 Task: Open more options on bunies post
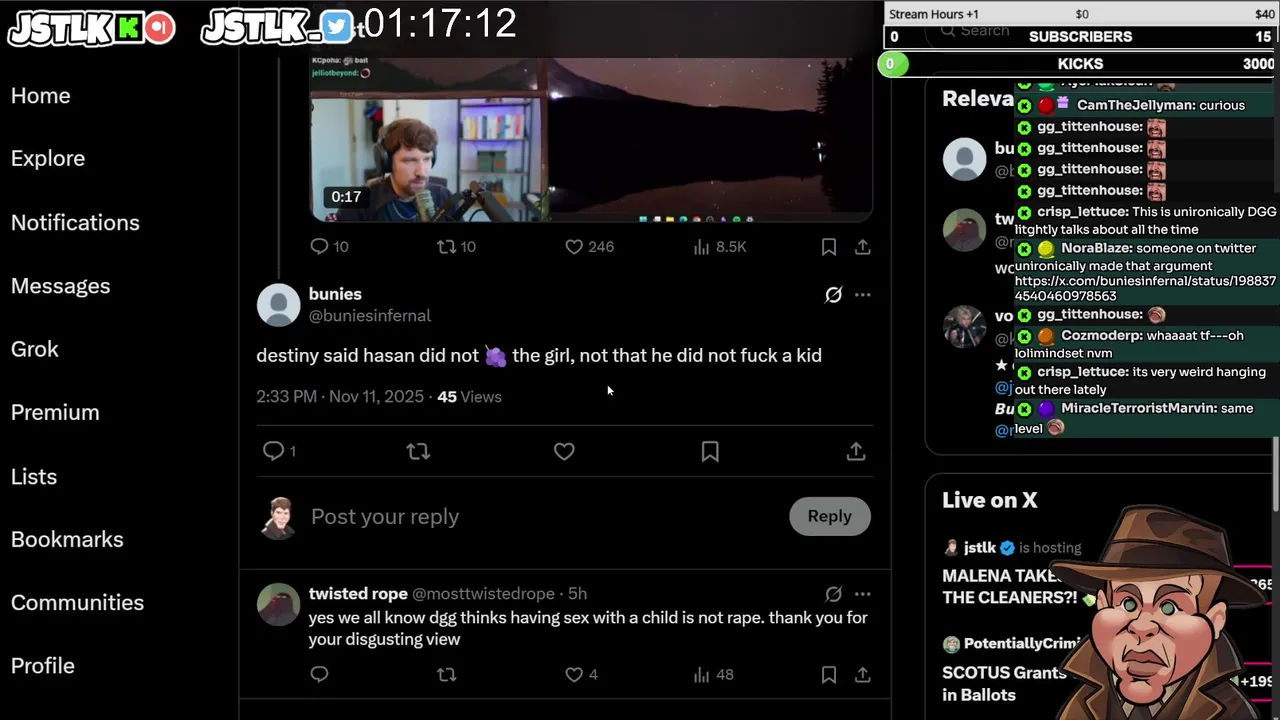click(x=862, y=295)
